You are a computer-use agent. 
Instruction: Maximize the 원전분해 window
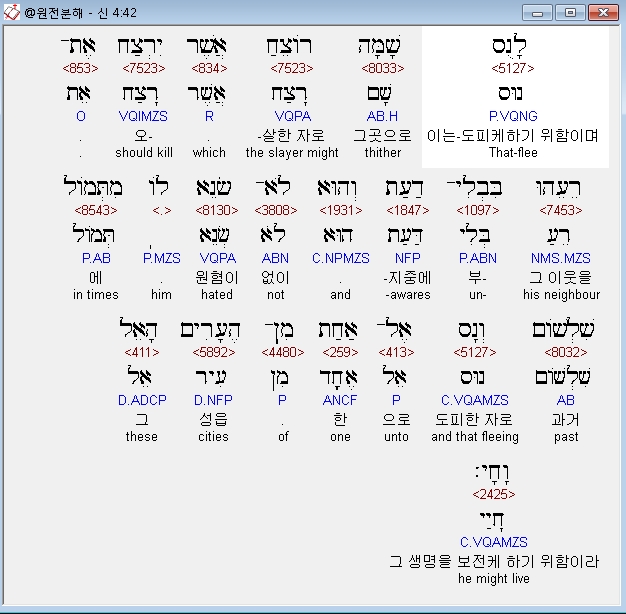[570, 12]
